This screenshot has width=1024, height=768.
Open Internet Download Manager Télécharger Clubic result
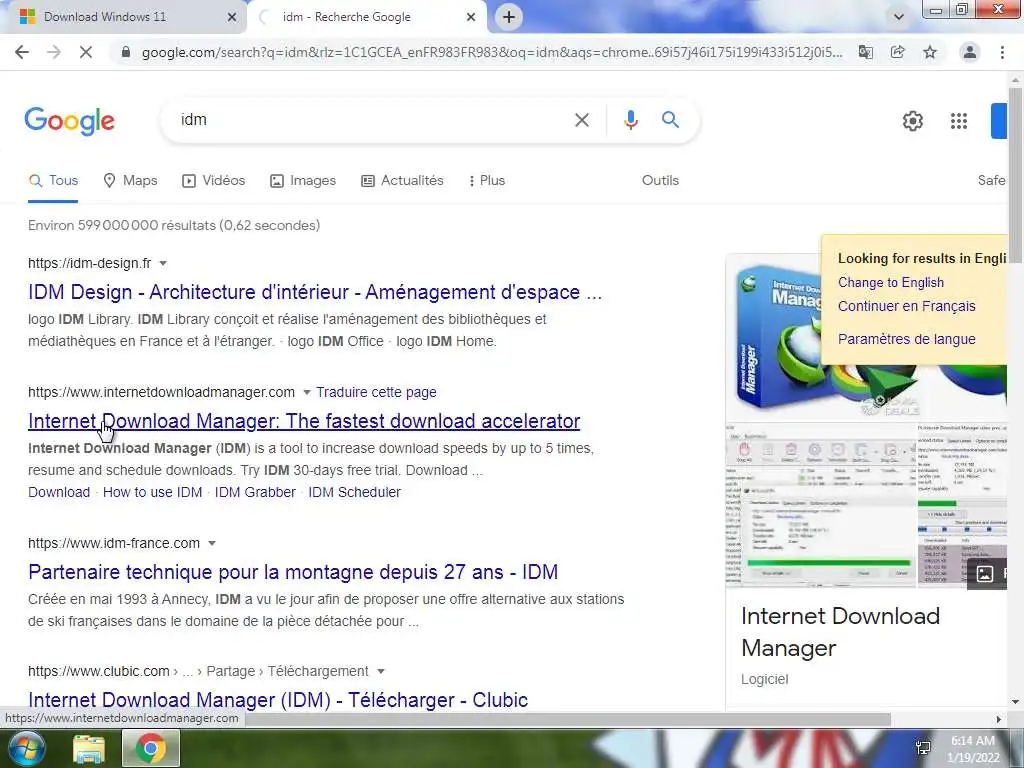(278, 700)
